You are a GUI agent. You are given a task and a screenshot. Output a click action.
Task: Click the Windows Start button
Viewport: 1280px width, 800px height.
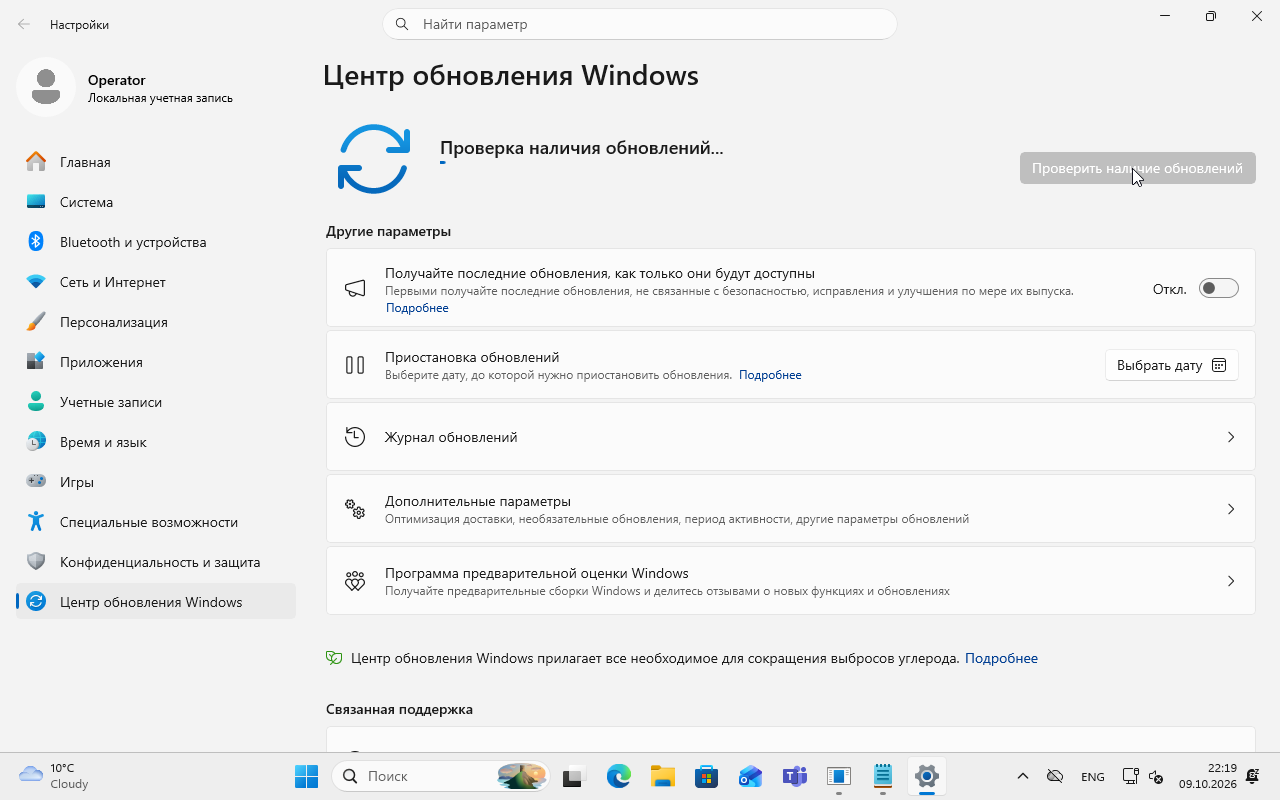(x=306, y=776)
